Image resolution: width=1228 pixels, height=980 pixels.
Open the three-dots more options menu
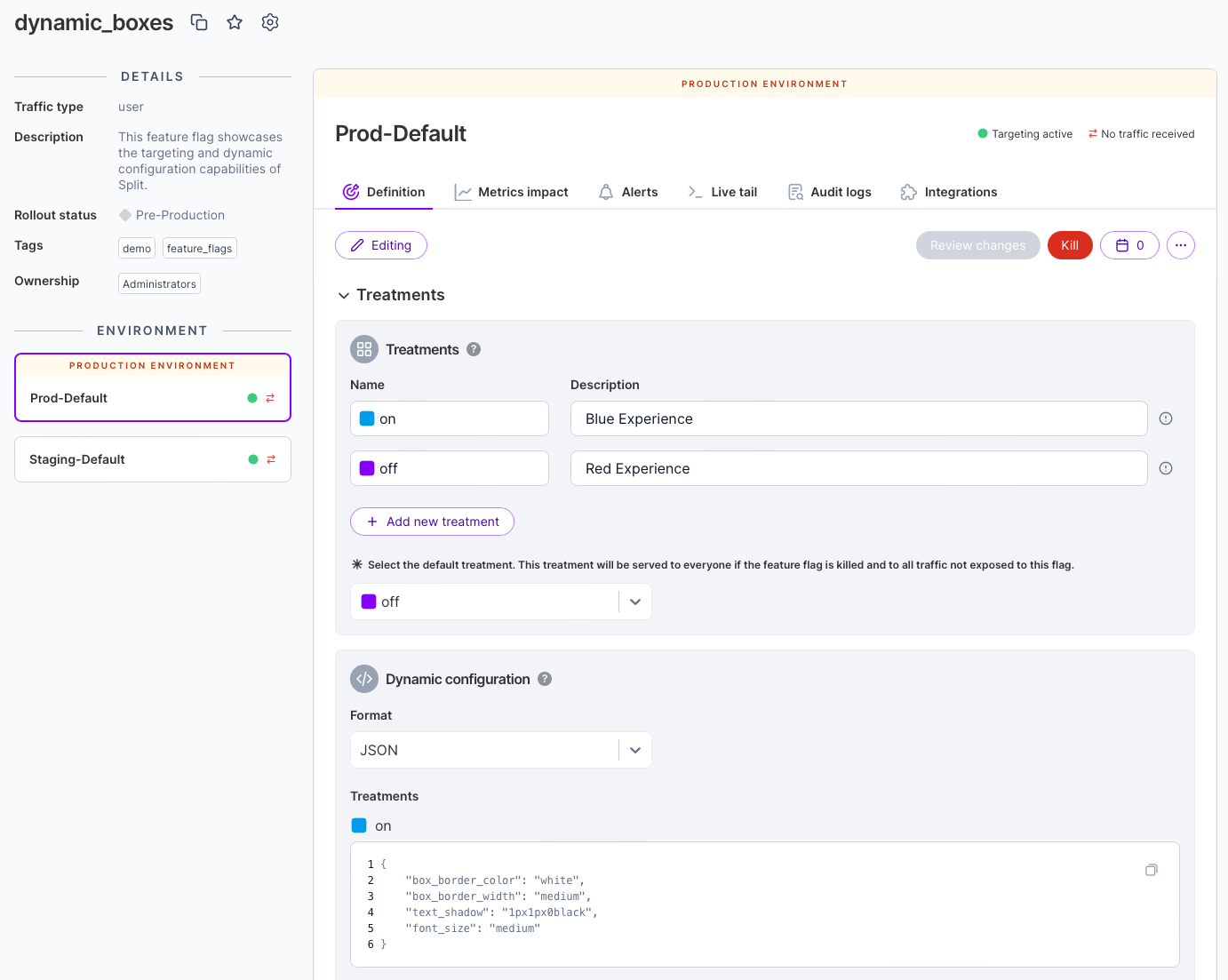click(1180, 245)
